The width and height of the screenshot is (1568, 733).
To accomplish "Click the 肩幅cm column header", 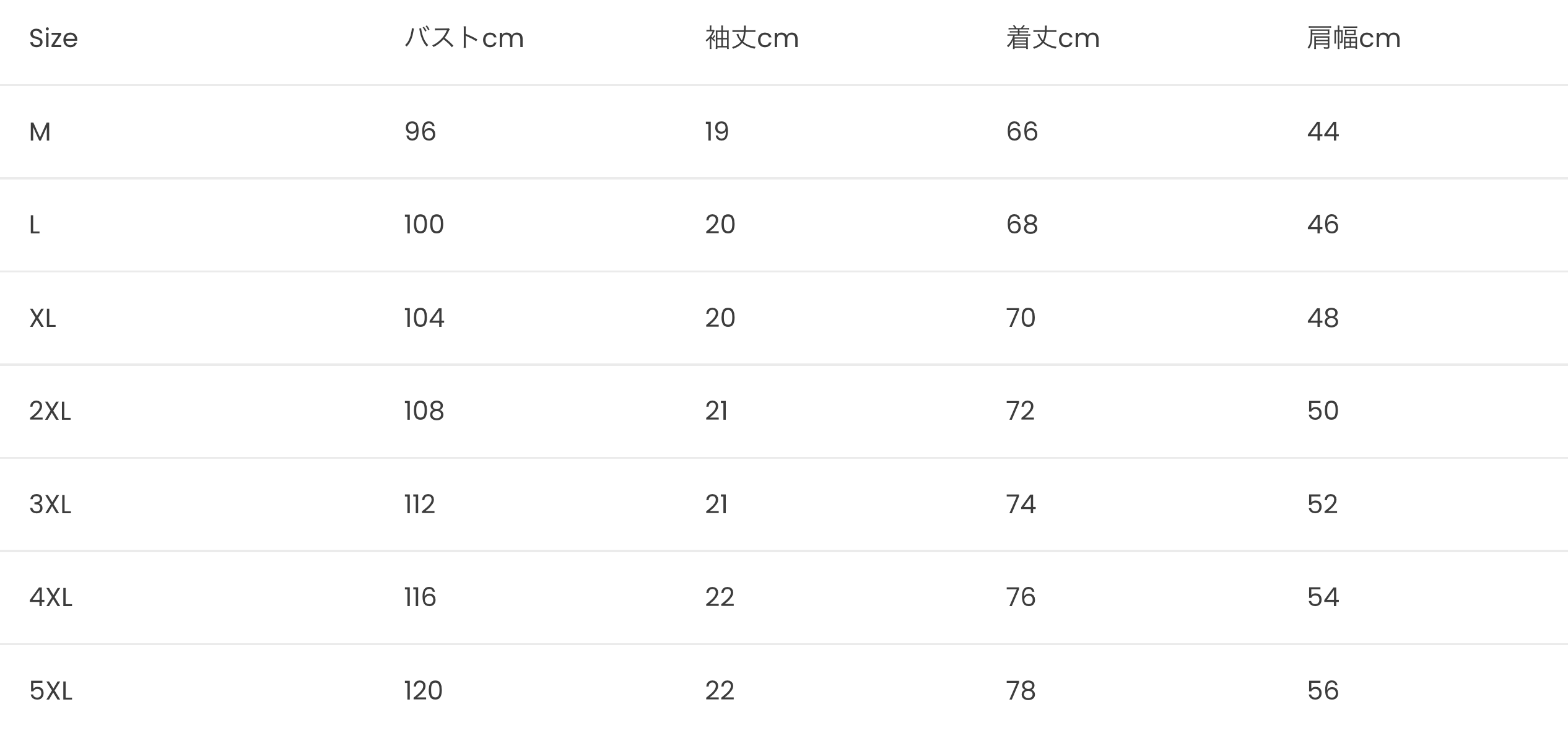I will pyautogui.click(x=1354, y=38).
